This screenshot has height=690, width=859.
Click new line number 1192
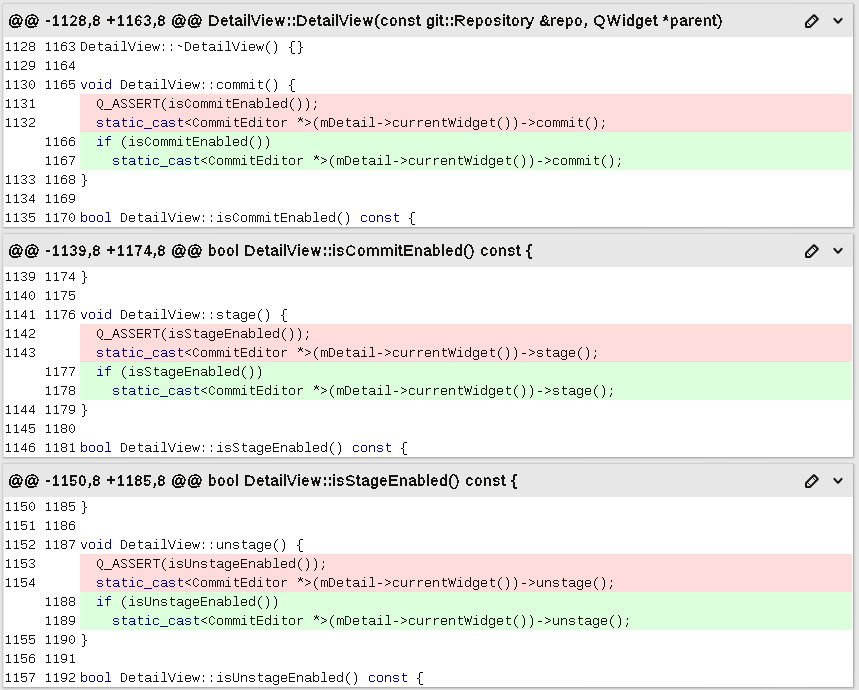click(60, 678)
